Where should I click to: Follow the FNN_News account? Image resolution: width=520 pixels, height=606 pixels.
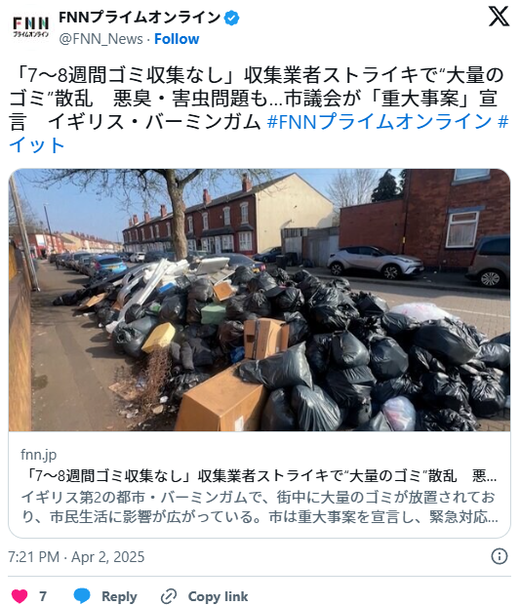click(177, 39)
